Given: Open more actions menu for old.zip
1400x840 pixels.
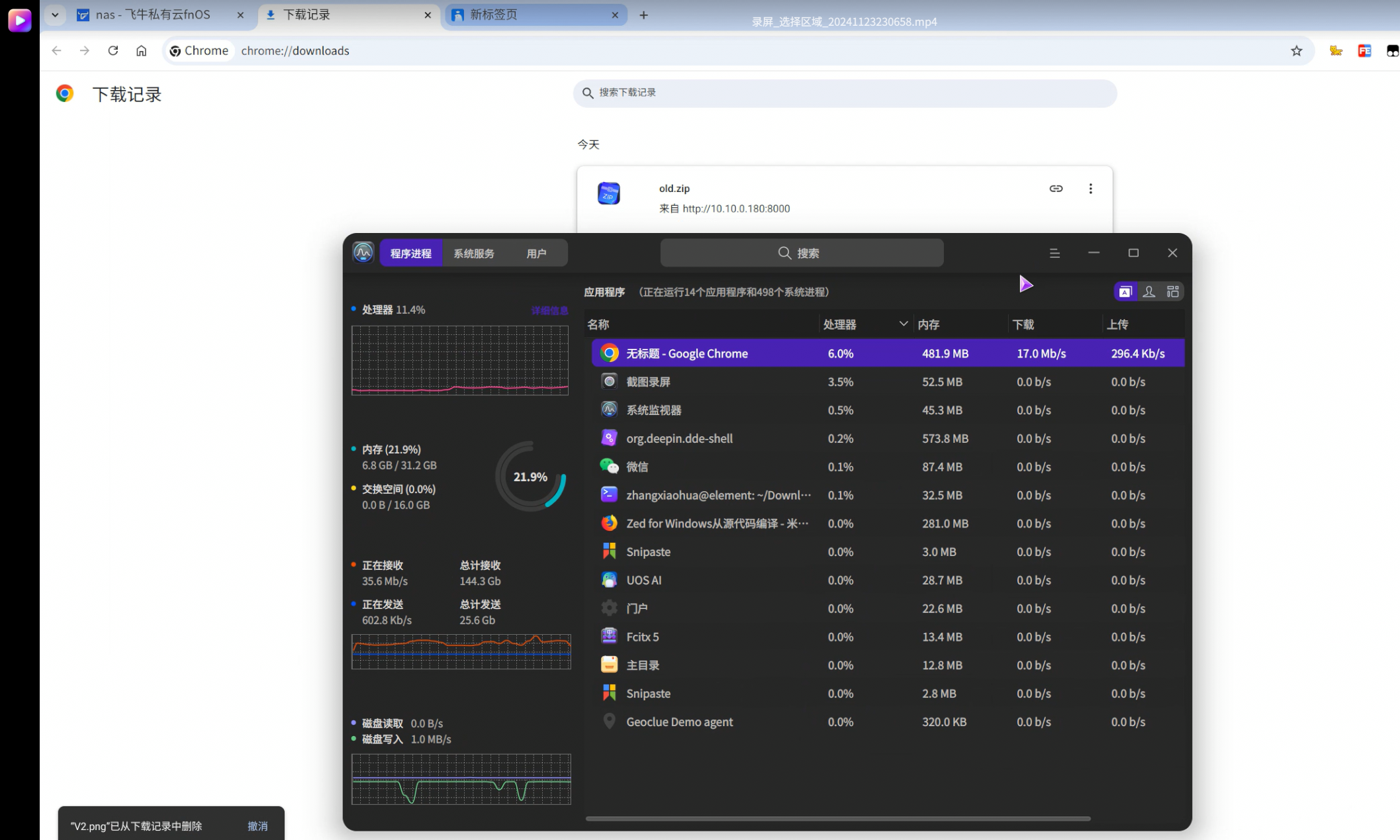Looking at the screenshot, I should (1090, 189).
